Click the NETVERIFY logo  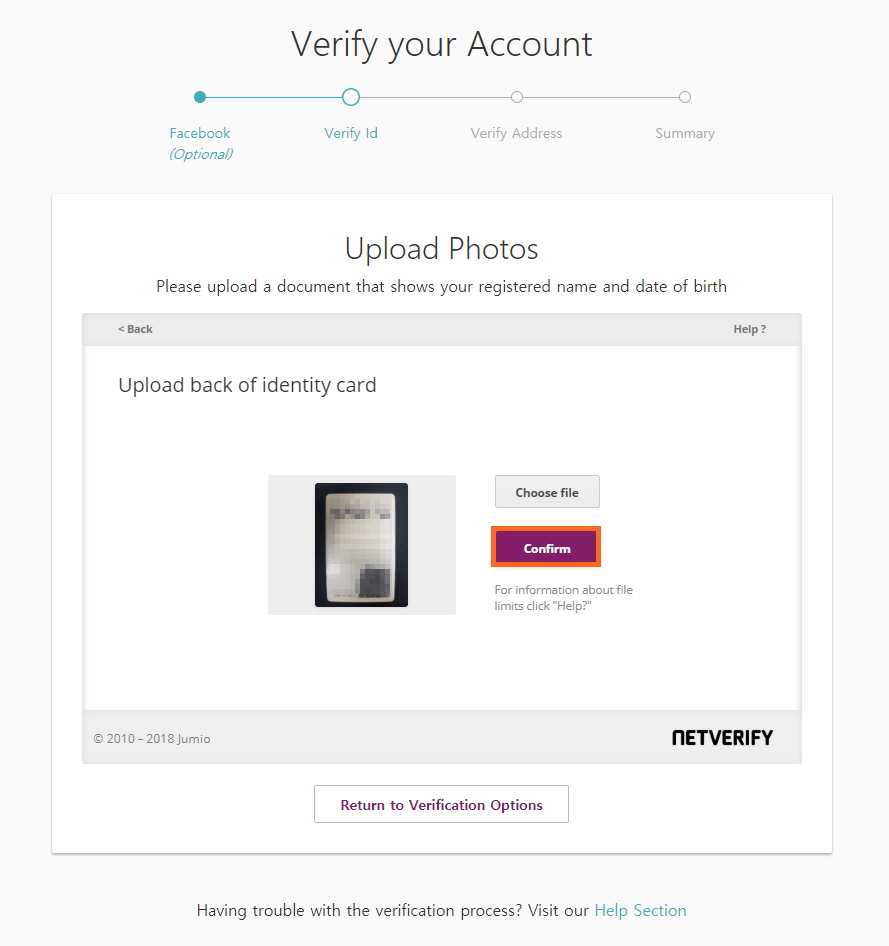click(x=722, y=738)
